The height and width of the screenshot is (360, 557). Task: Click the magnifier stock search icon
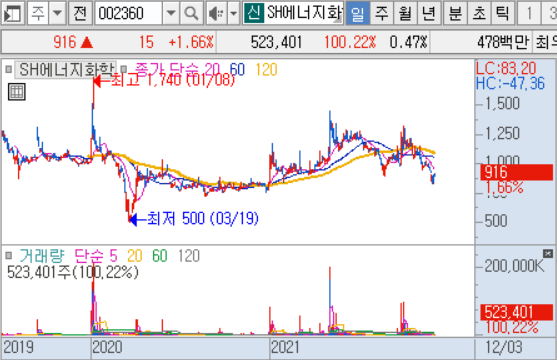[191, 14]
